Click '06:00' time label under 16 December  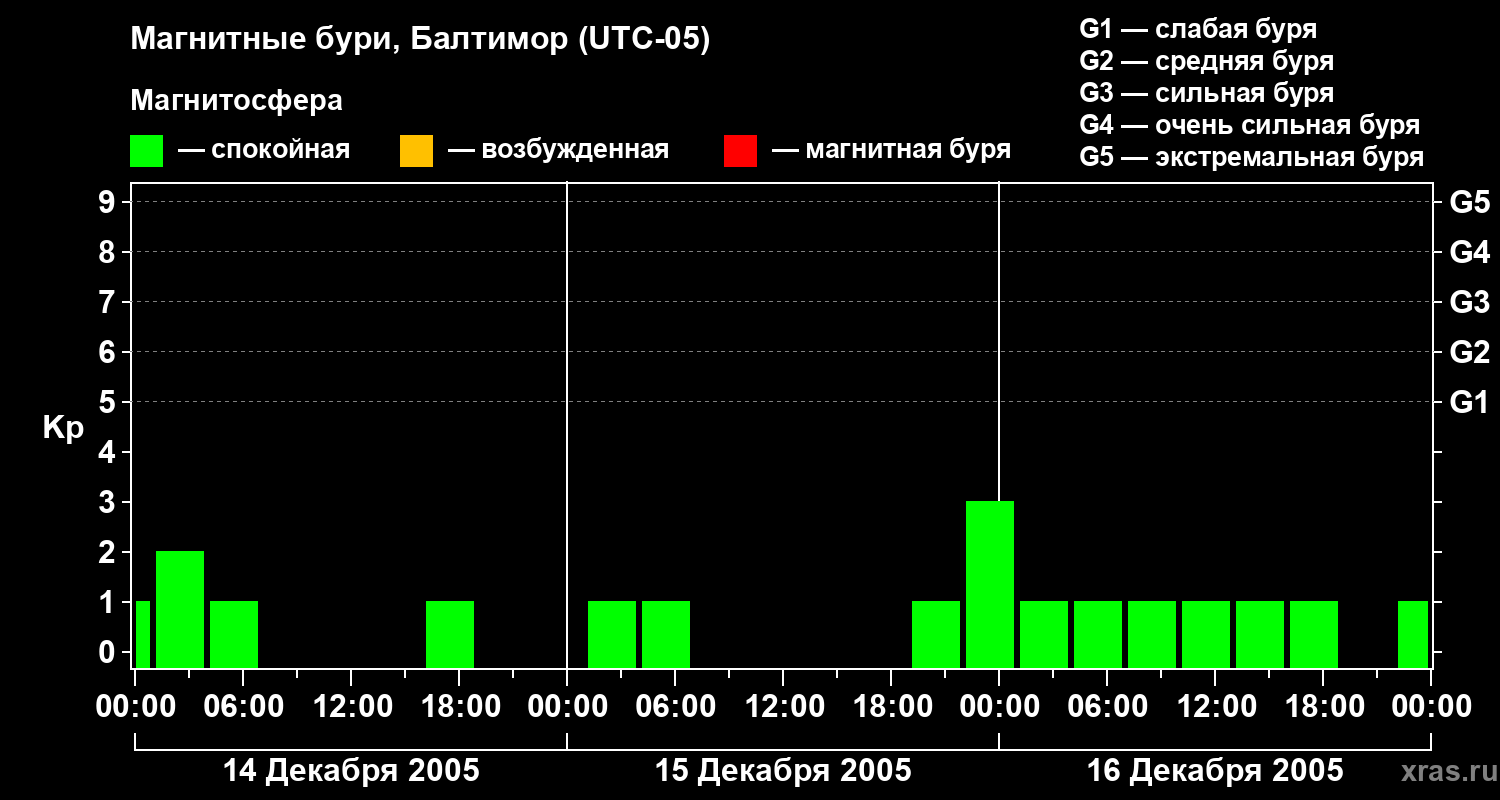(1107, 707)
